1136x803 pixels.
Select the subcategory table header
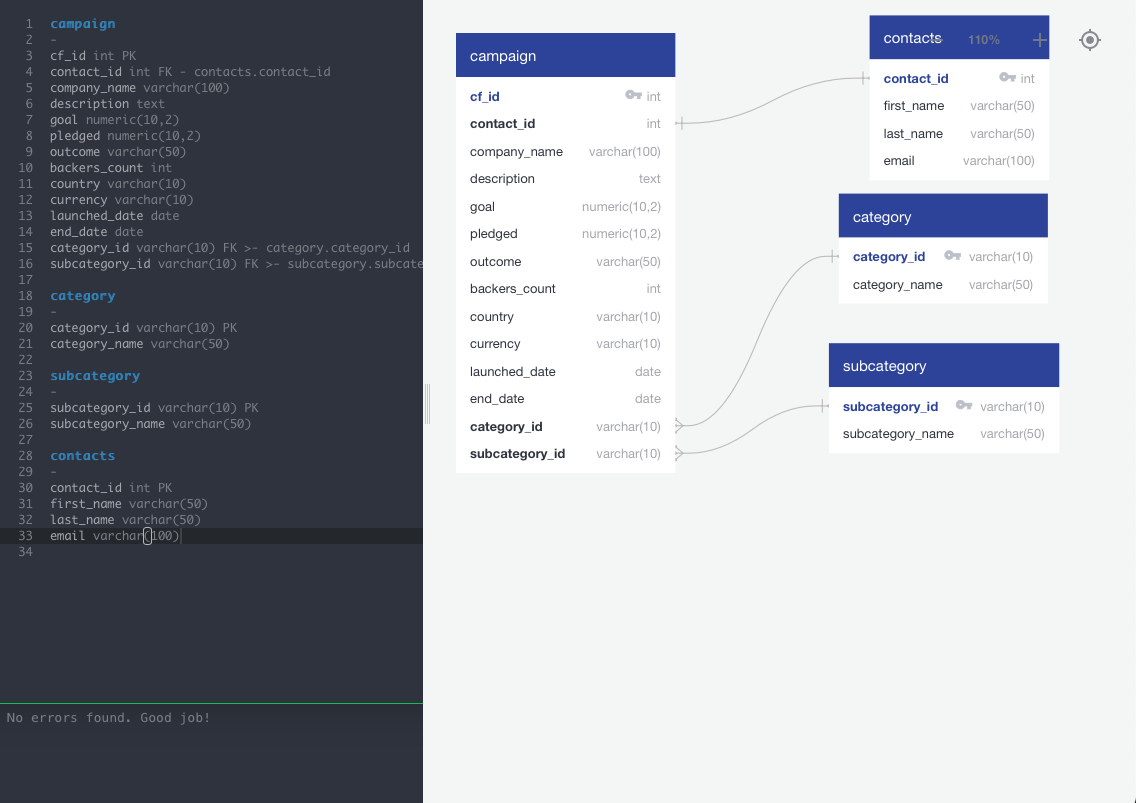point(884,365)
